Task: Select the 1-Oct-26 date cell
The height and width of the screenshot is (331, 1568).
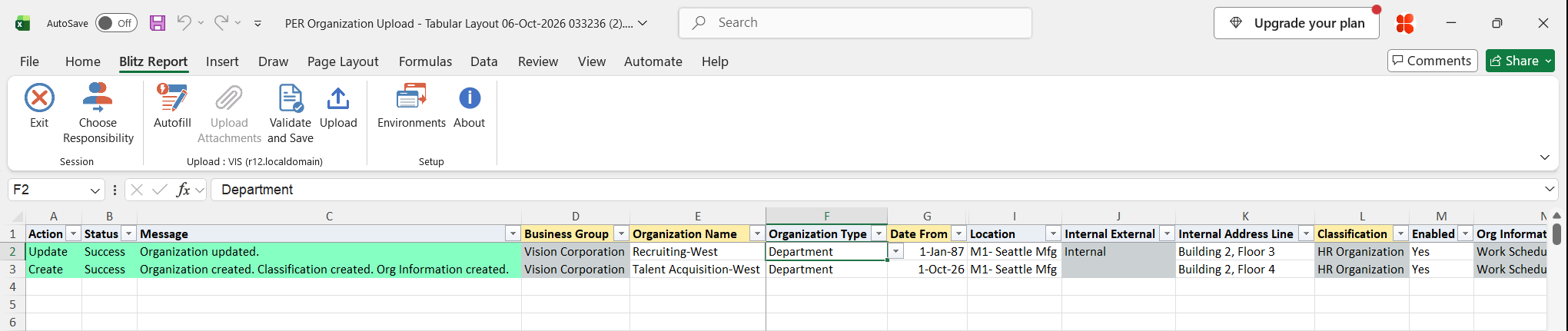Action: [927, 270]
